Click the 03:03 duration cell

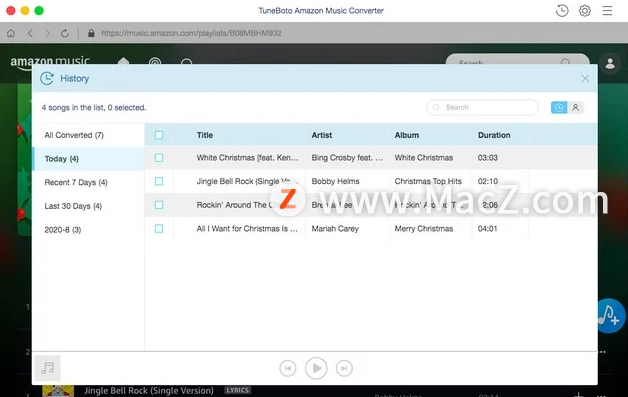(x=487, y=158)
